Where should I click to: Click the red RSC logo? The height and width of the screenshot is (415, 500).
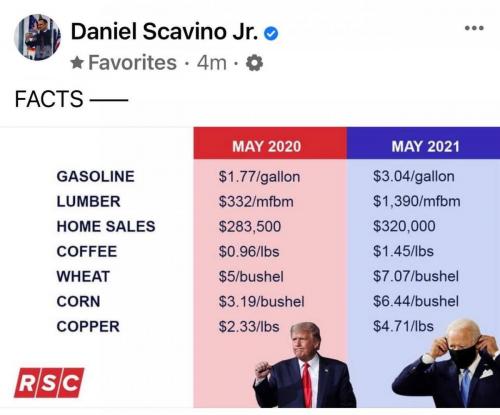49,383
